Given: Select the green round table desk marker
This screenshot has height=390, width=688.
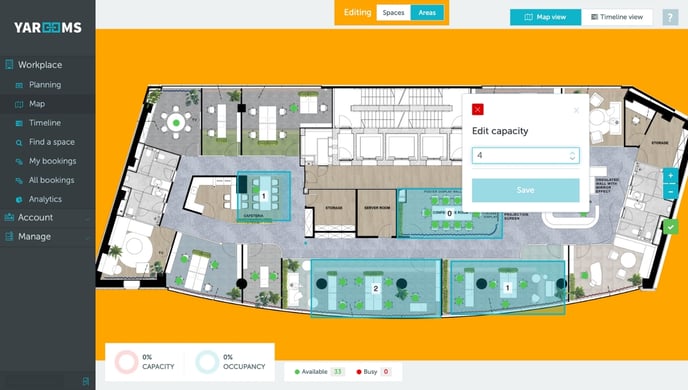Looking at the screenshot, I should point(176,123).
